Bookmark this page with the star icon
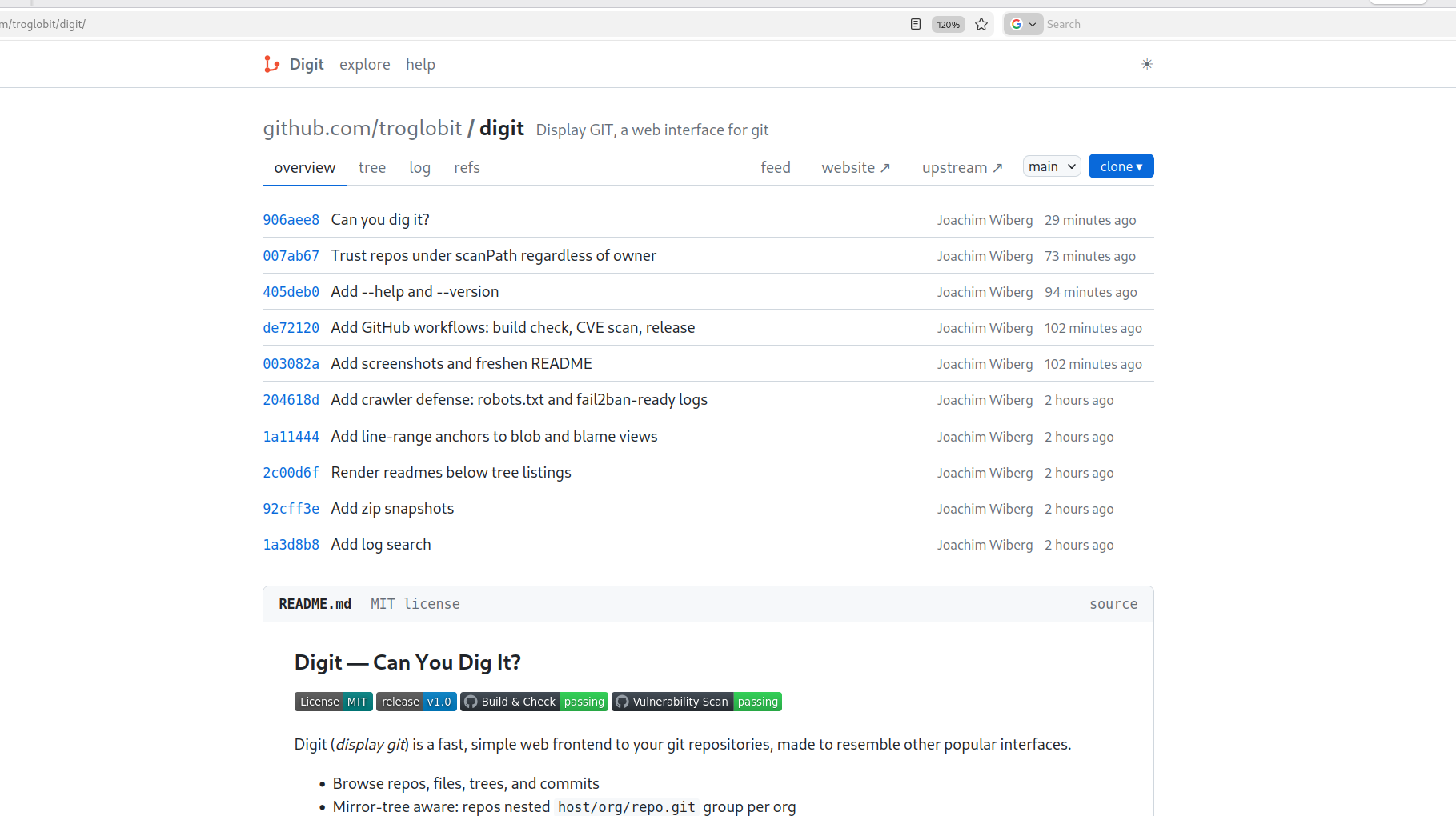Image resolution: width=1456 pixels, height=816 pixels. 981,24
